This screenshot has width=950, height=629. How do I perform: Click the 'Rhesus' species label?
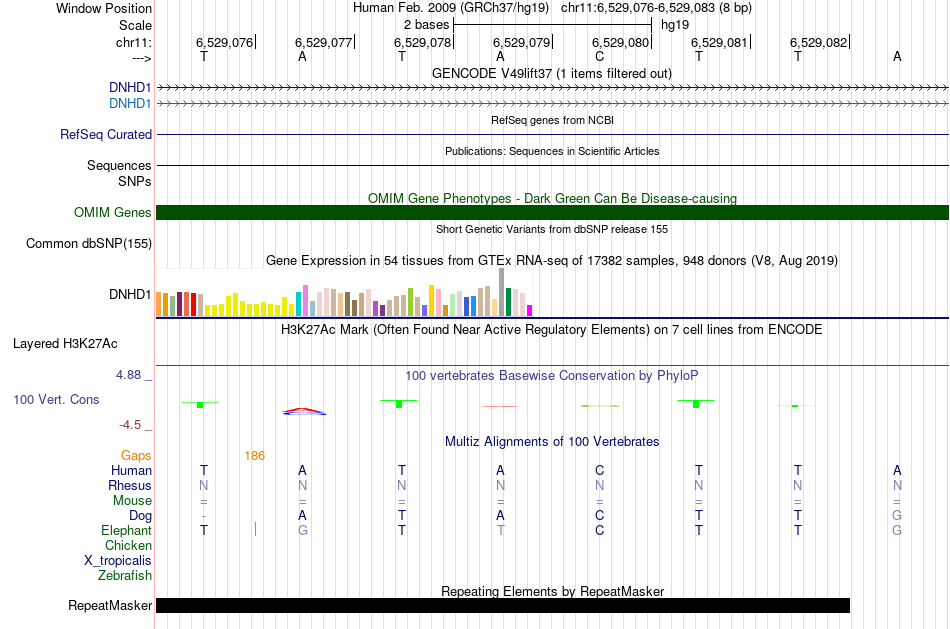pyautogui.click(x=130, y=485)
